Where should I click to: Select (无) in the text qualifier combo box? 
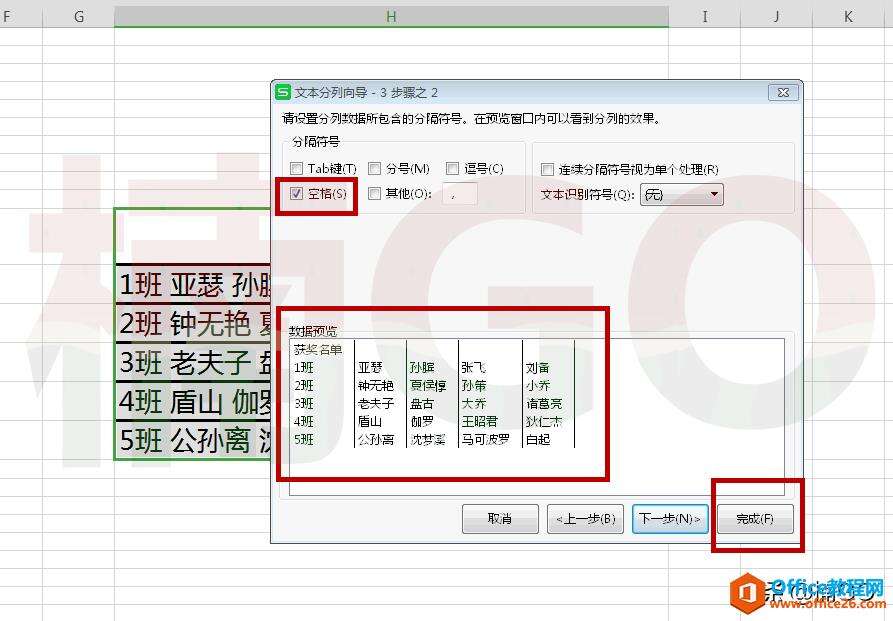click(x=675, y=194)
